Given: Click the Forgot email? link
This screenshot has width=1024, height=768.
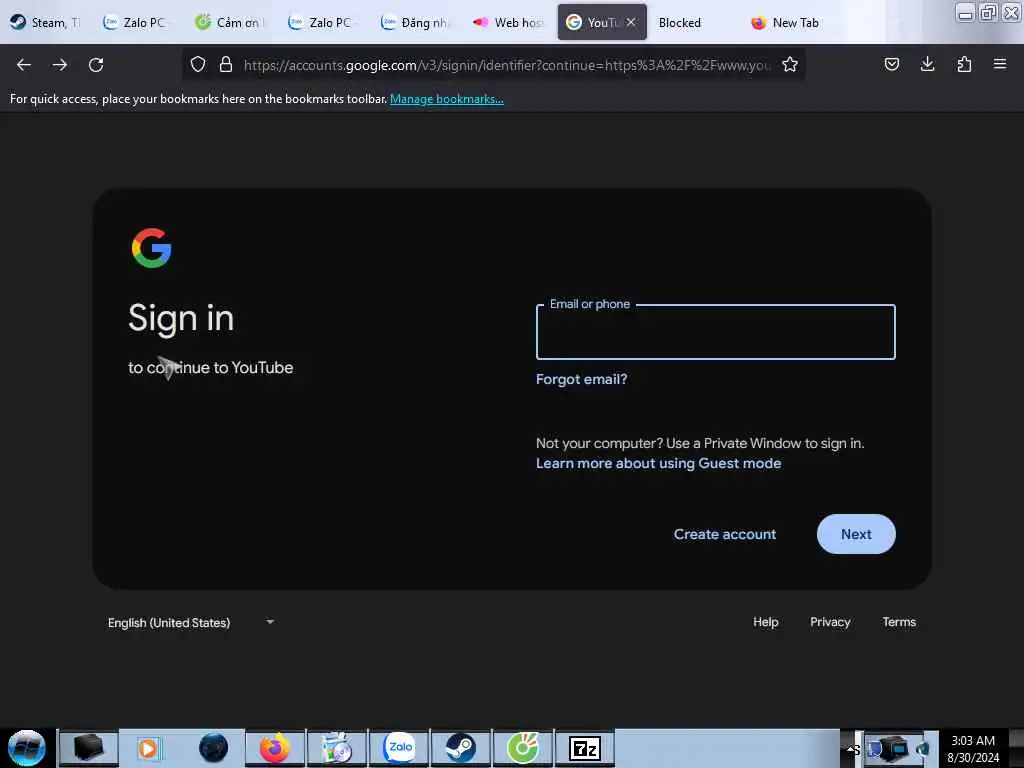Looking at the screenshot, I should [x=581, y=379].
